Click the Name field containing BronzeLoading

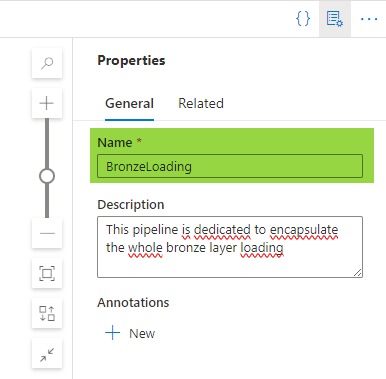click(x=230, y=166)
